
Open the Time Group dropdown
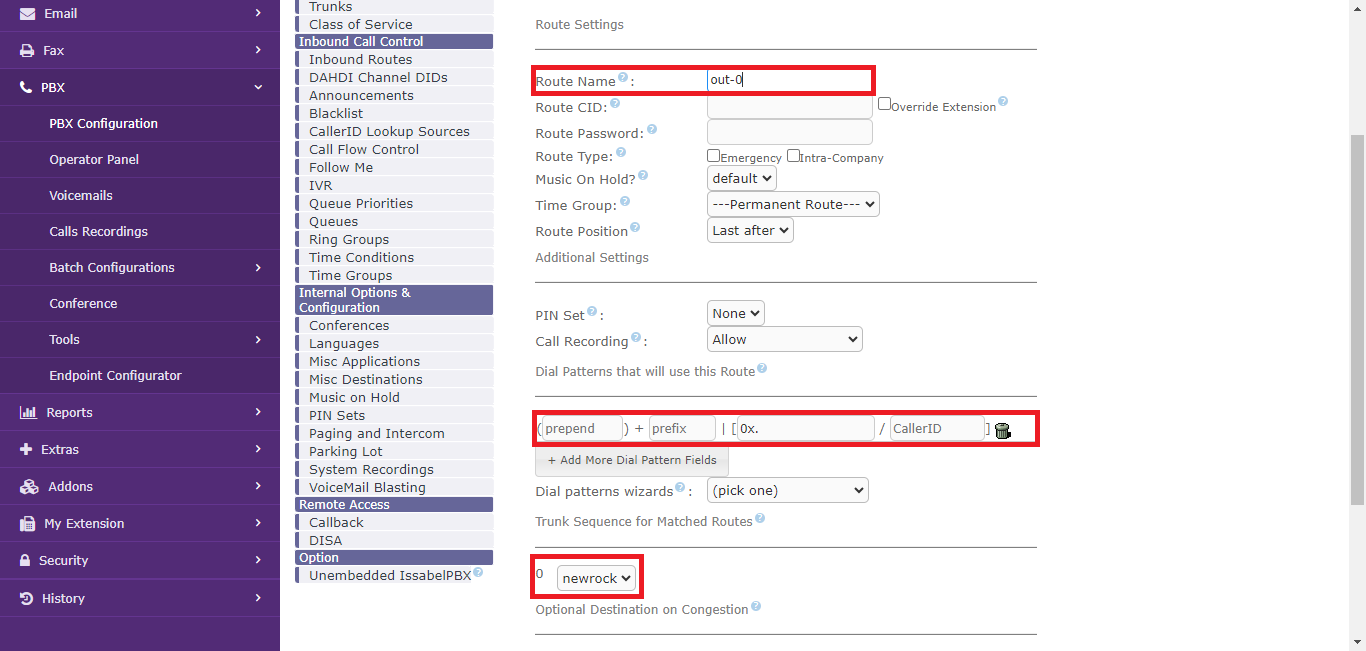[x=793, y=204]
